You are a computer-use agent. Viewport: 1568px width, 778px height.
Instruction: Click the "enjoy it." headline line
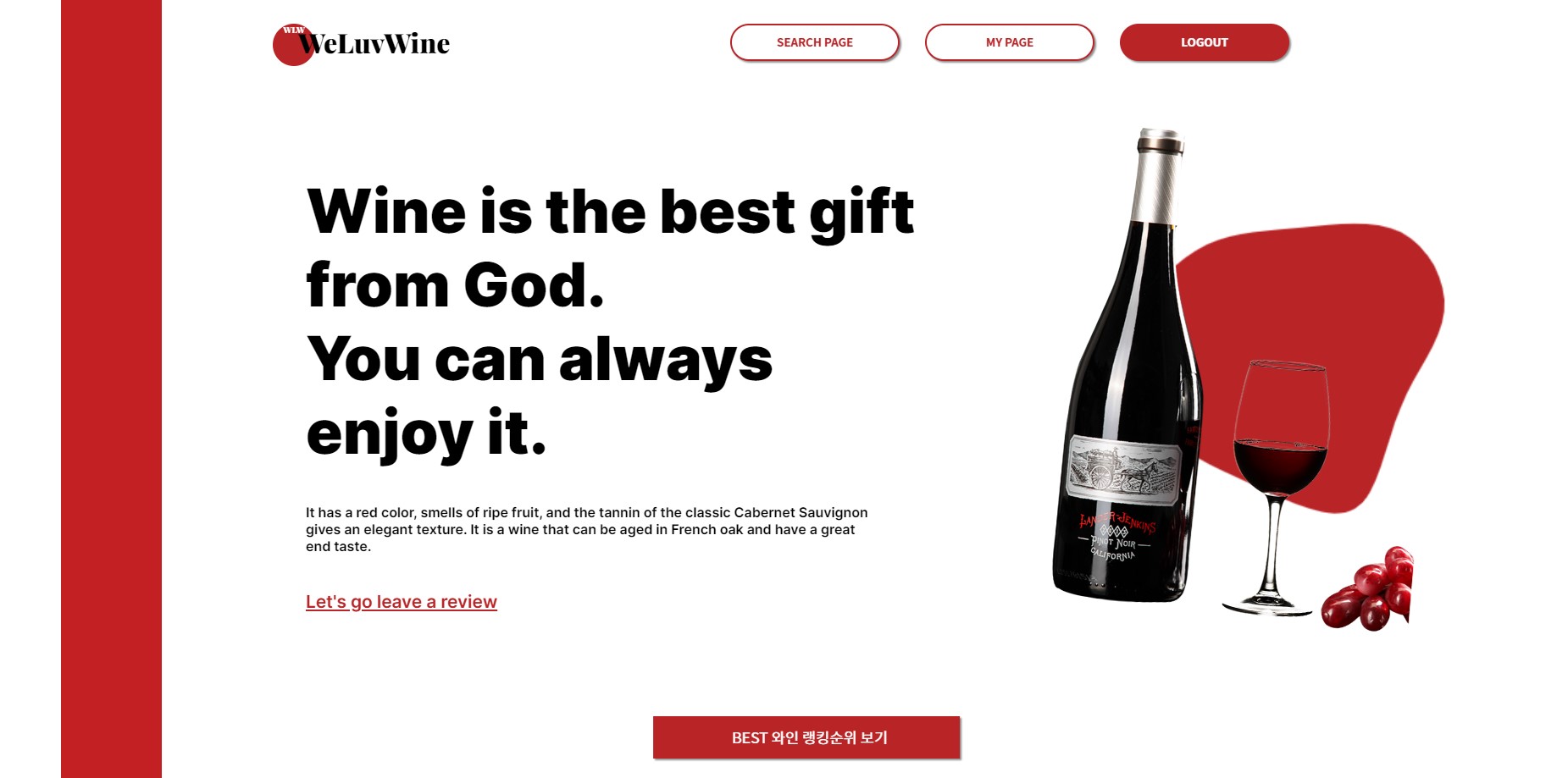coord(426,433)
